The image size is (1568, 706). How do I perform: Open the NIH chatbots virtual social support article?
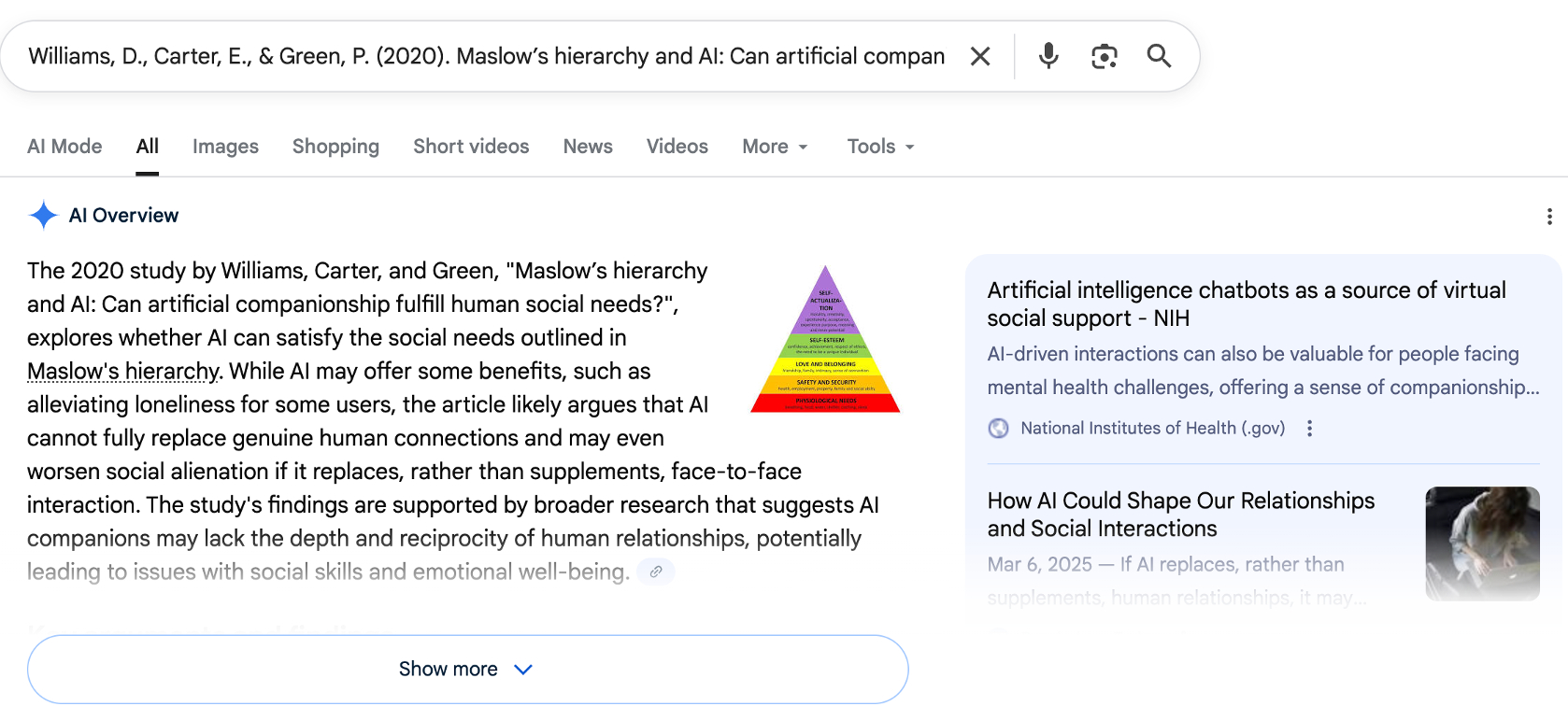pos(1246,304)
